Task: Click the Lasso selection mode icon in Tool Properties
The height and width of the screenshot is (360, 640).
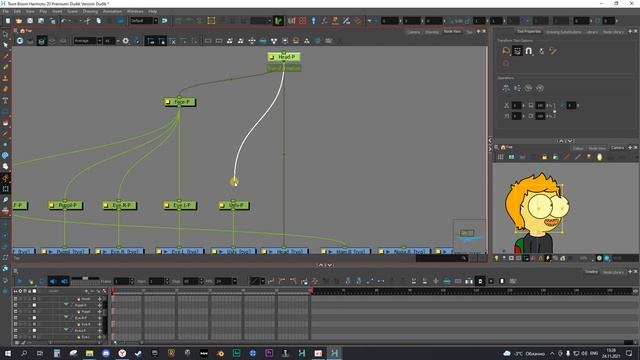Action: (506, 51)
